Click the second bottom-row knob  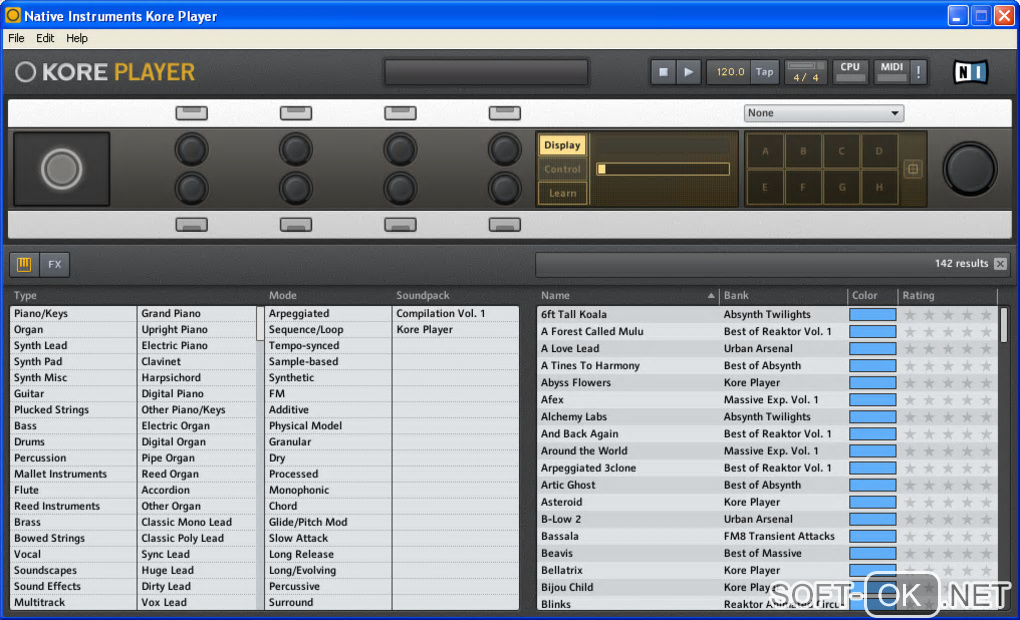point(296,189)
